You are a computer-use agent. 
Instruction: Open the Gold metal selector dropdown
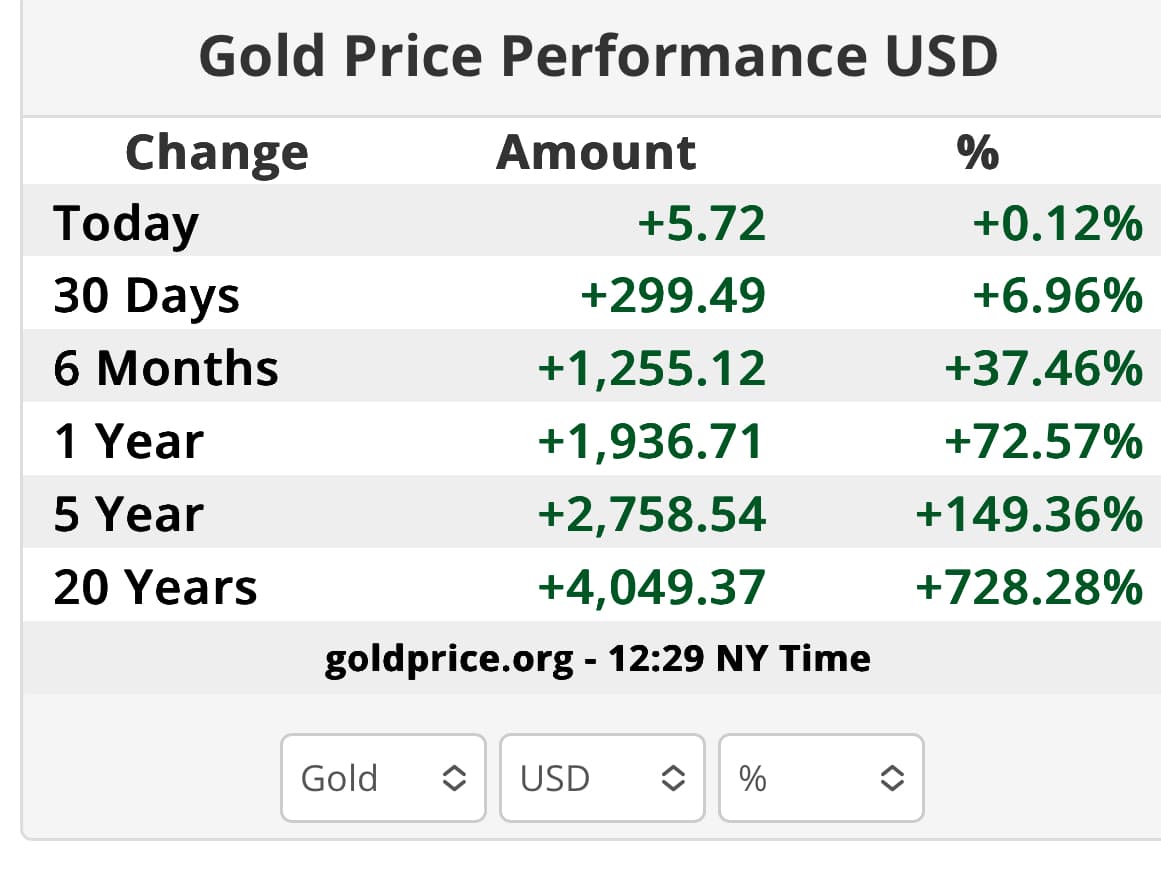383,778
